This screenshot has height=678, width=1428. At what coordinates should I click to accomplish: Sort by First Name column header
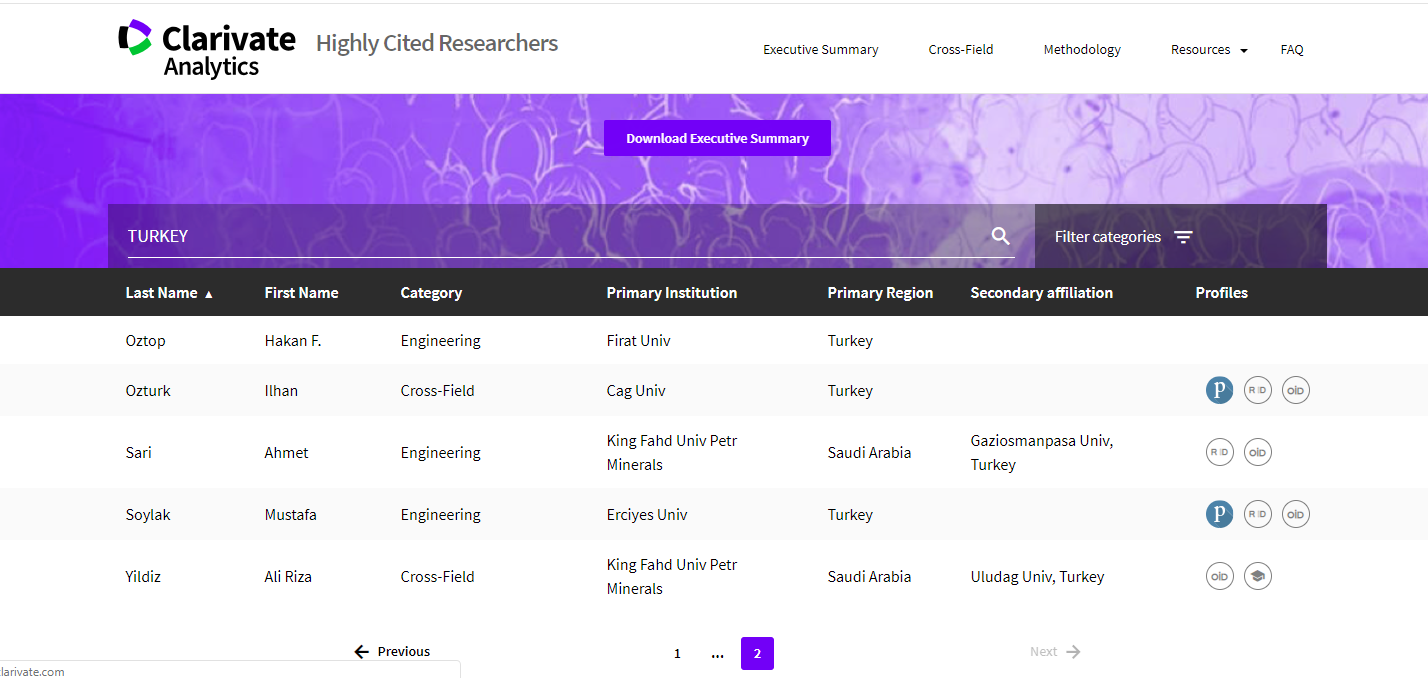point(301,293)
